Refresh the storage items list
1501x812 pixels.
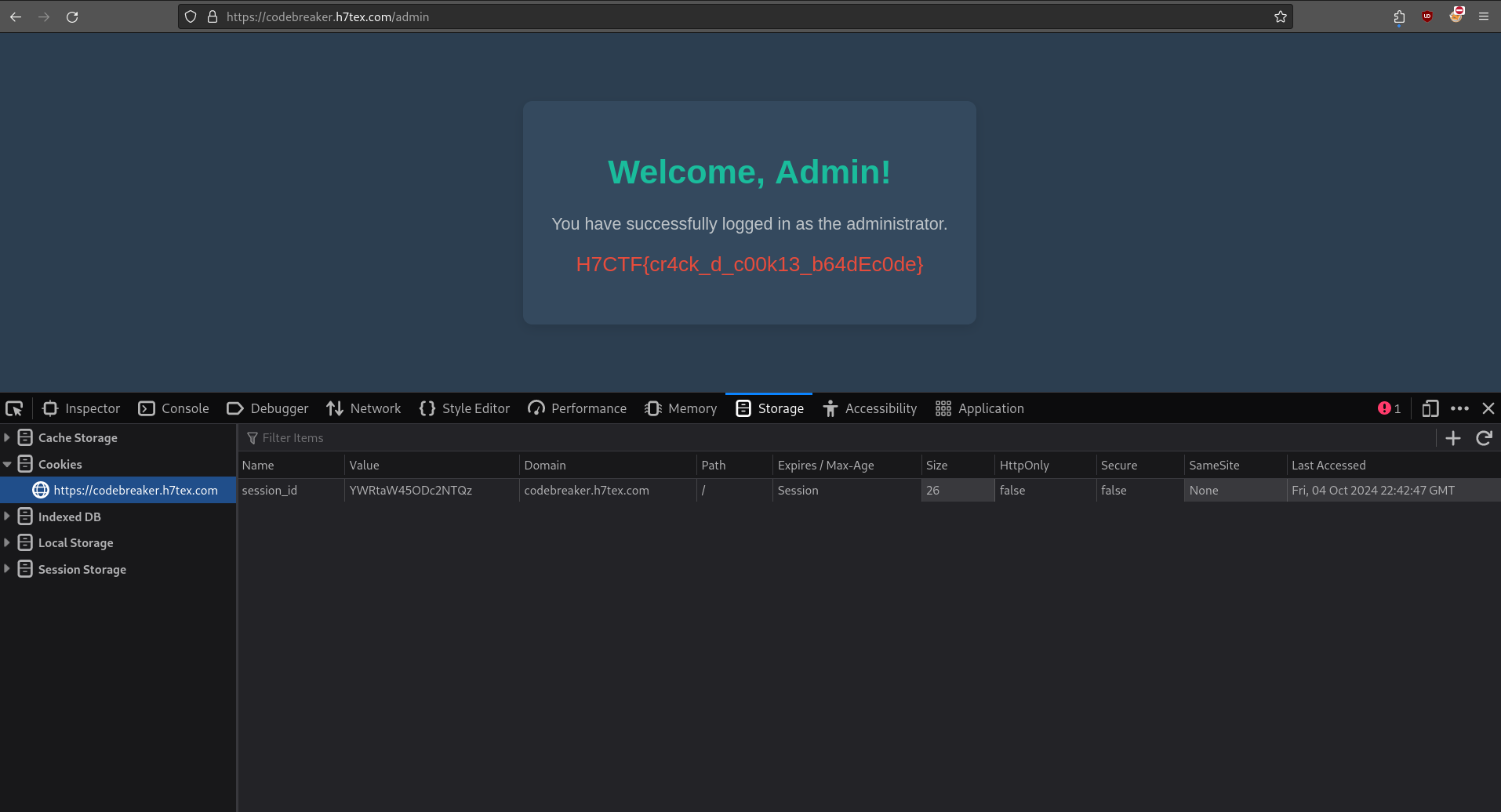click(1484, 438)
